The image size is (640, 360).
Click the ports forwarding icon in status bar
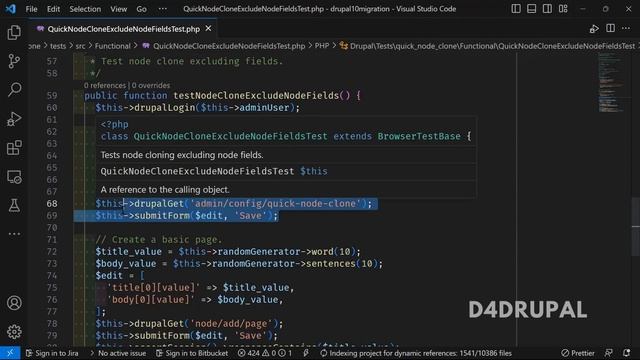pos(306,353)
